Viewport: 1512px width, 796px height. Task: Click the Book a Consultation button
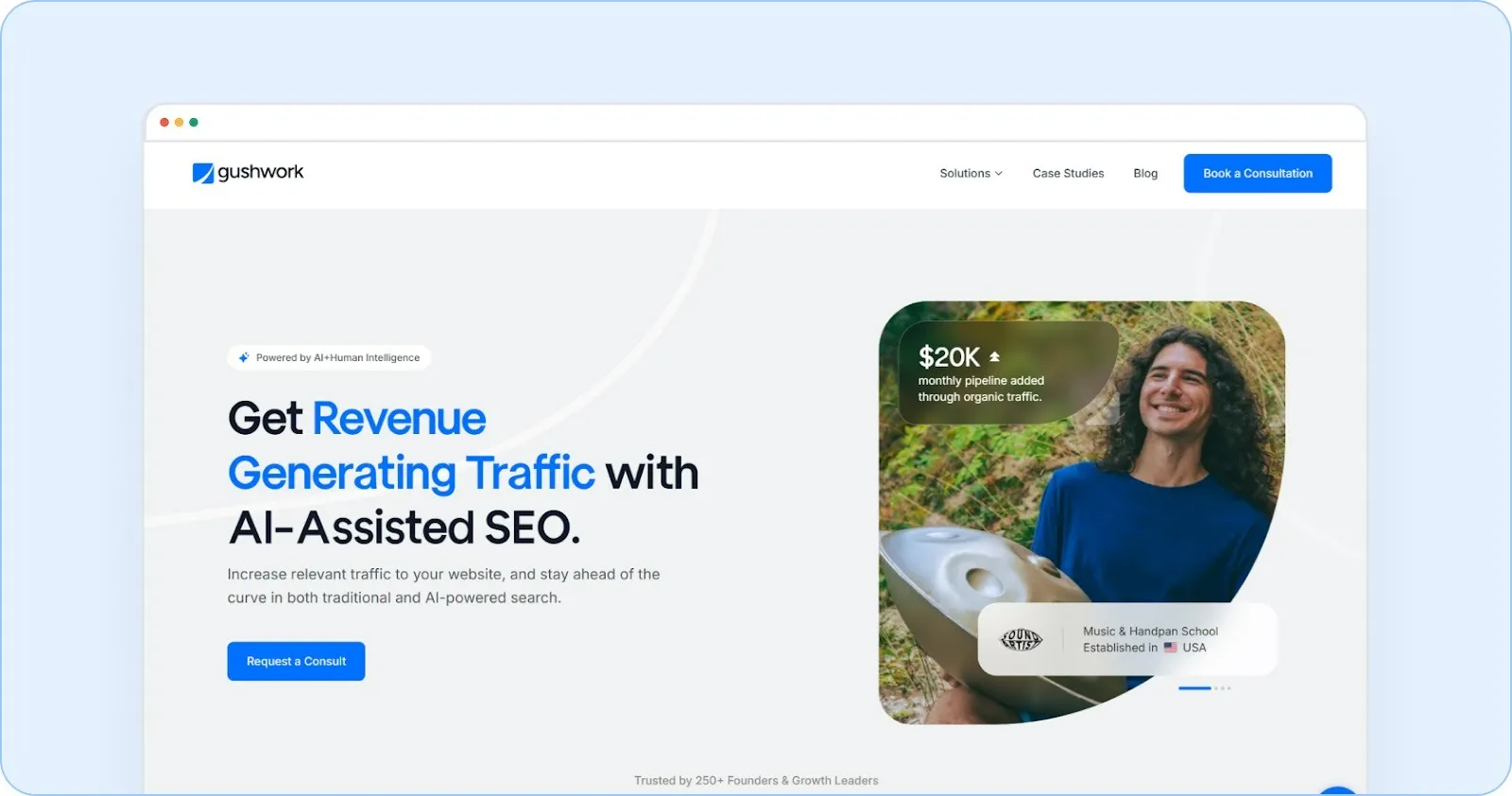pyautogui.click(x=1258, y=173)
